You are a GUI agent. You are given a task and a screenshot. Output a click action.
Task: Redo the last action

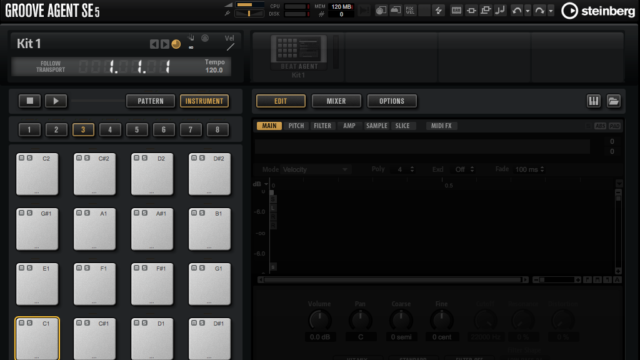(x=539, y=11)
